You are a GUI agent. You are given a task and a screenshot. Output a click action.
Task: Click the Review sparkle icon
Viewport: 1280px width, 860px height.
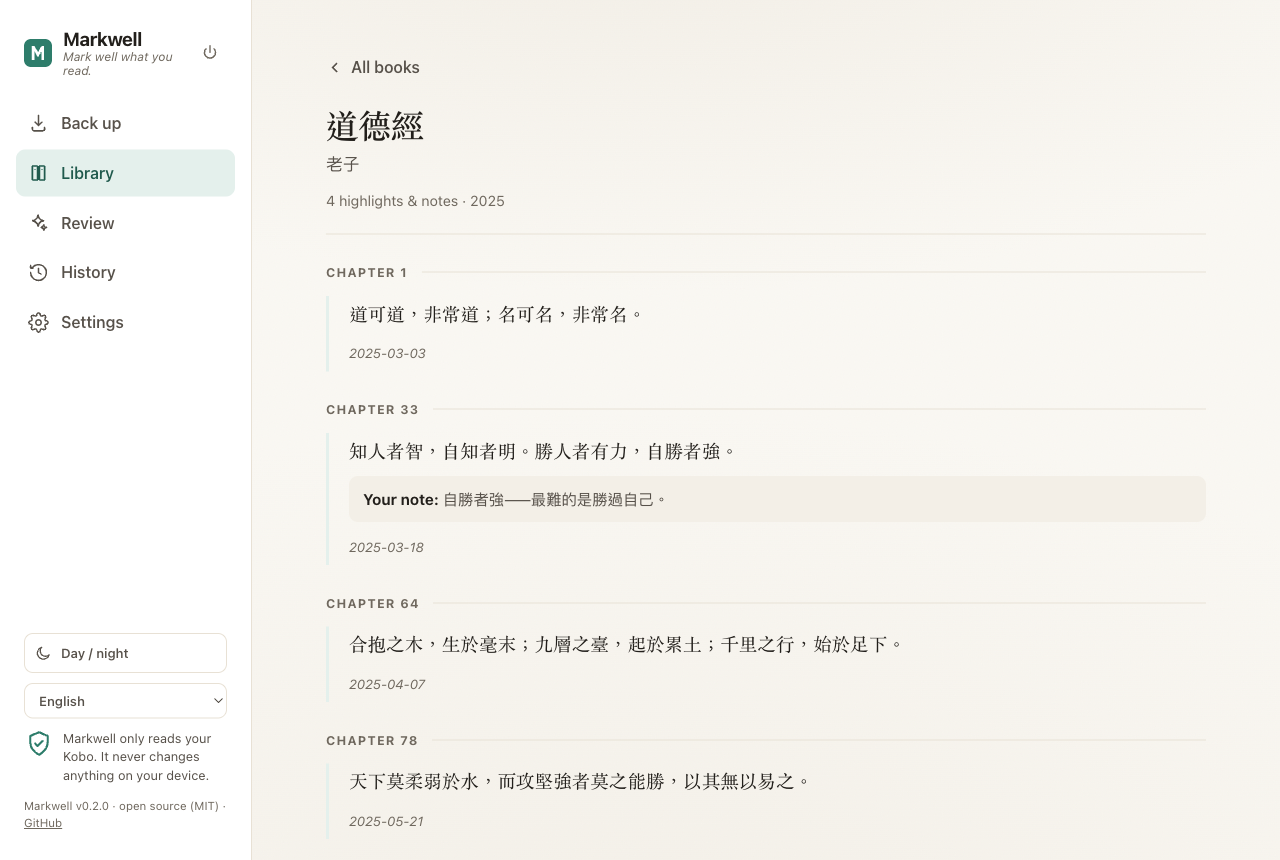click(x=38, y=223)
